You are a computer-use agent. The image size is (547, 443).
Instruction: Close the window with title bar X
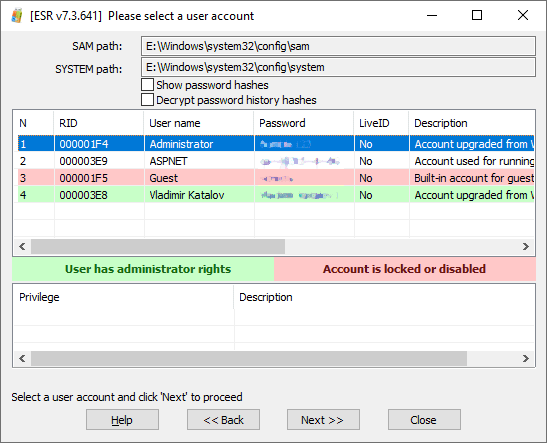coord(523,15)
